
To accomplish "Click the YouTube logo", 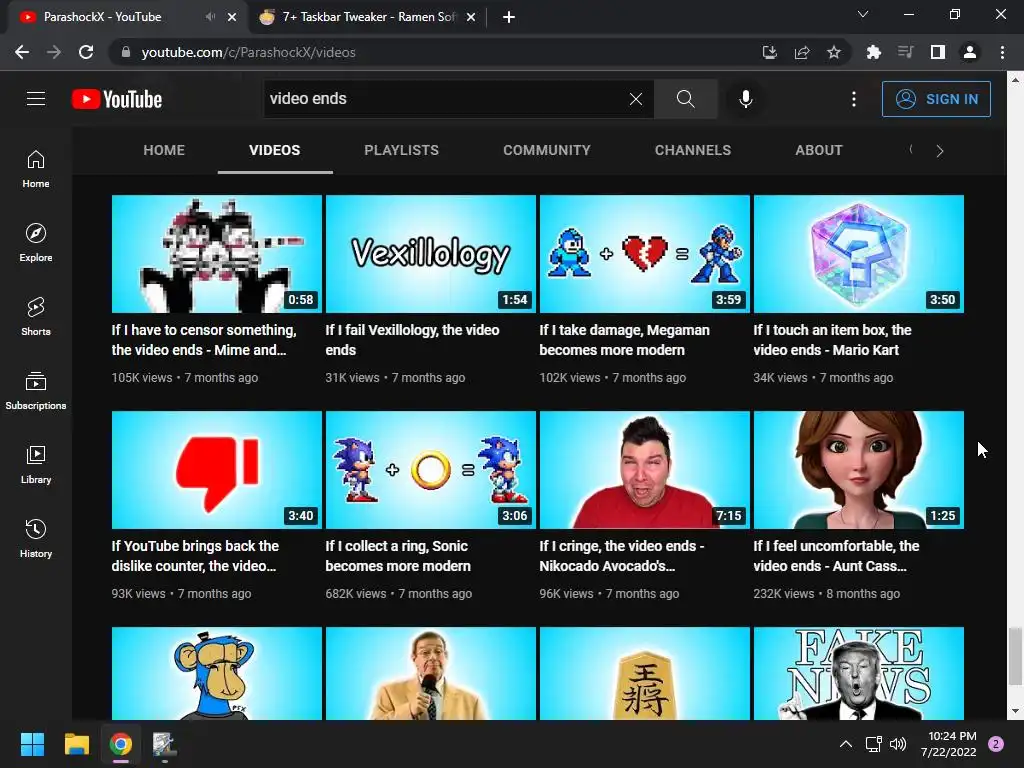I will 117,99.
